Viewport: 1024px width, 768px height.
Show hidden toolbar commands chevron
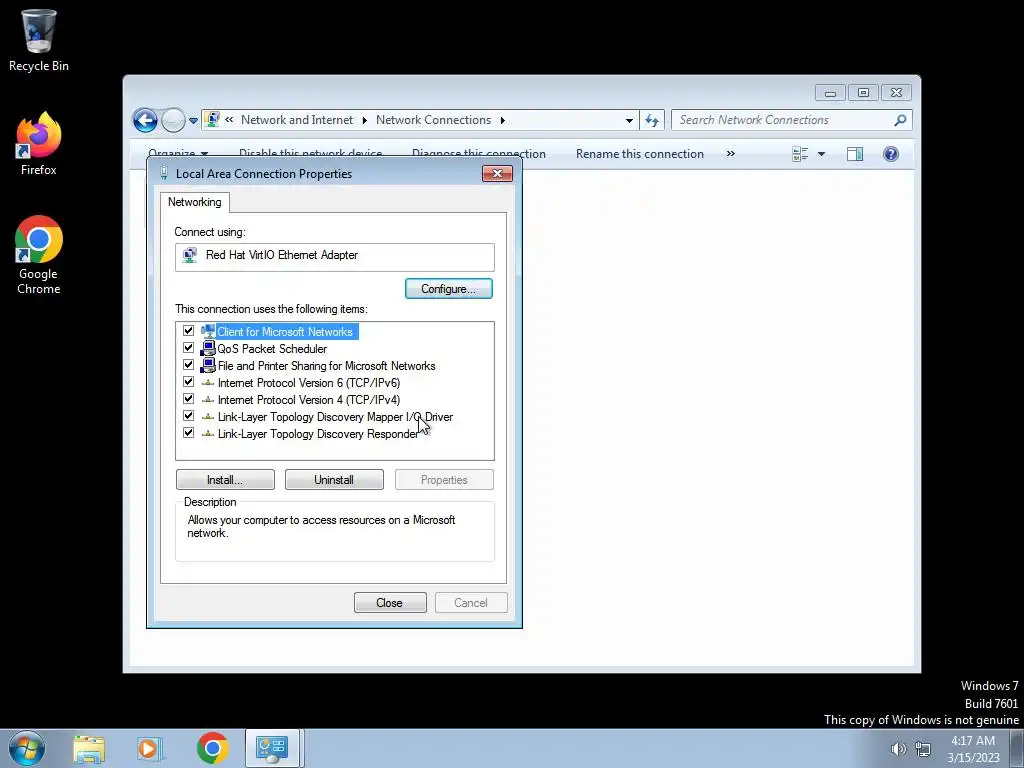731,153
